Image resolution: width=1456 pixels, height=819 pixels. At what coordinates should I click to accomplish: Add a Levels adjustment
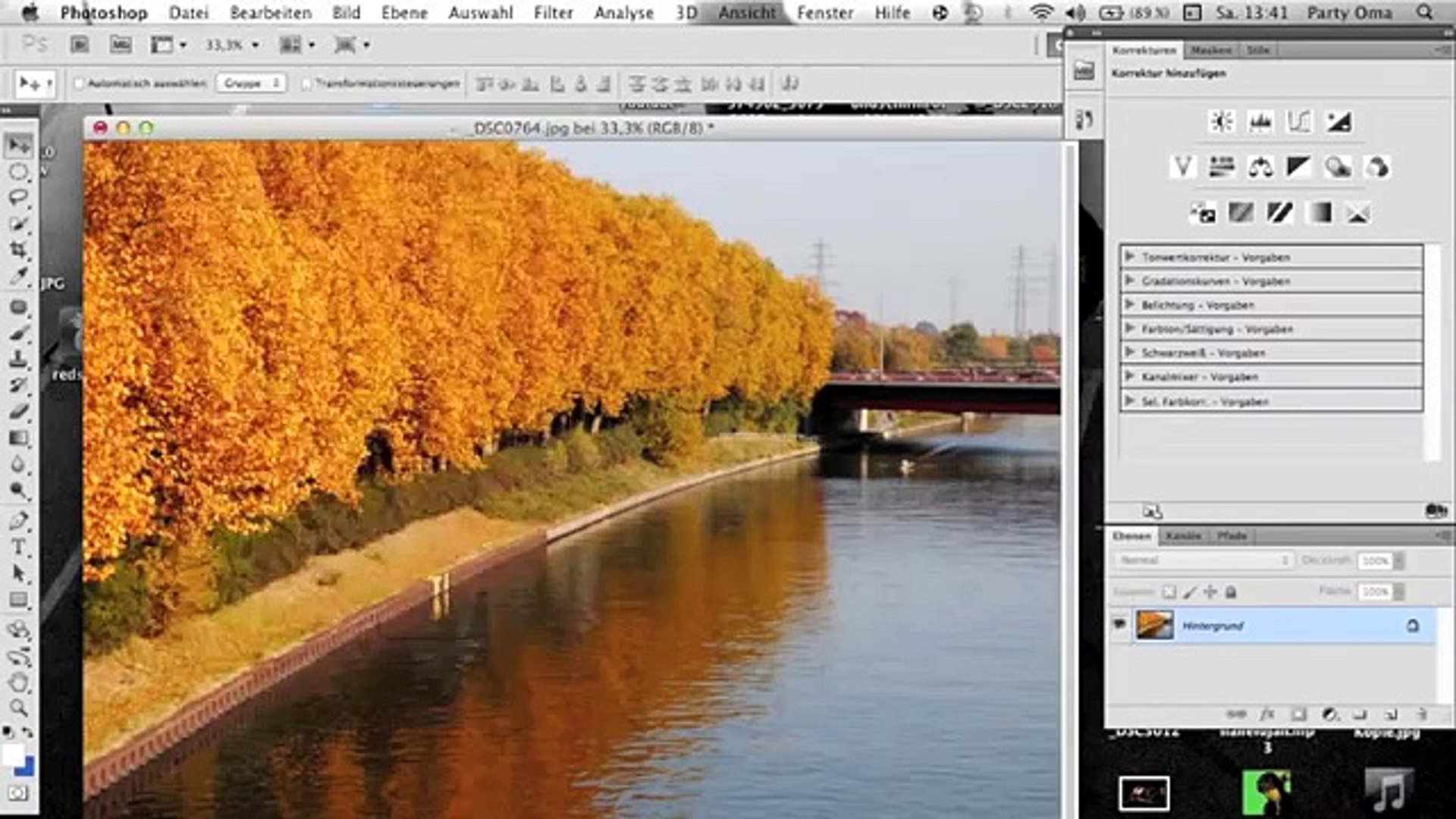1260,121
